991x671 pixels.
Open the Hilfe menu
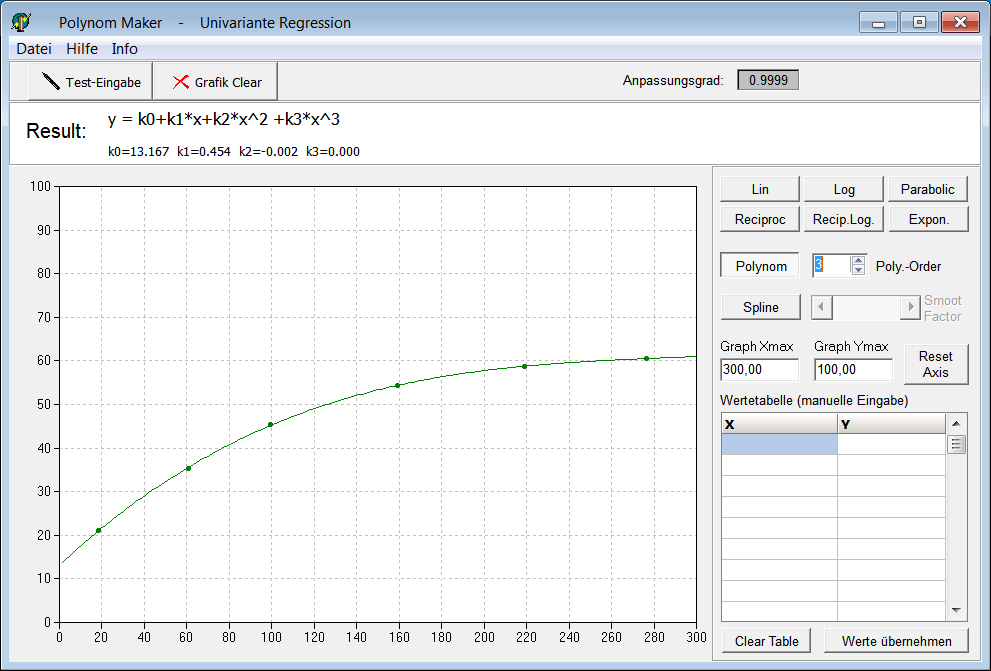point(82,49)
